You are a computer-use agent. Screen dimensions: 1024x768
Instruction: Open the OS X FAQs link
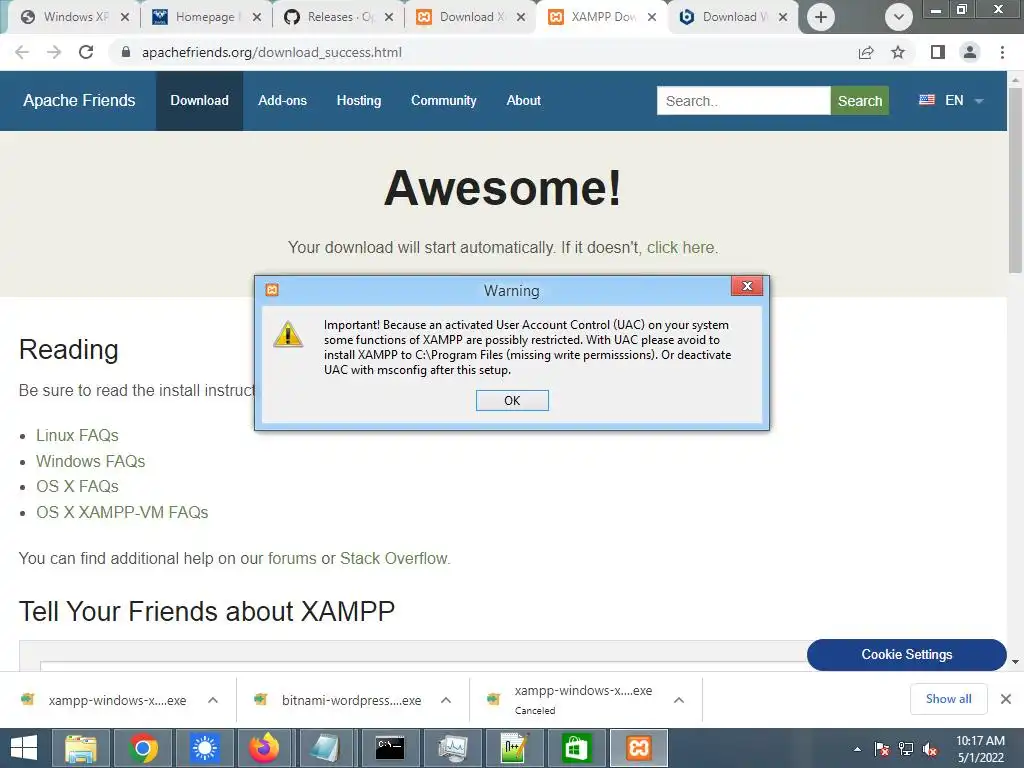coord(77,487)
